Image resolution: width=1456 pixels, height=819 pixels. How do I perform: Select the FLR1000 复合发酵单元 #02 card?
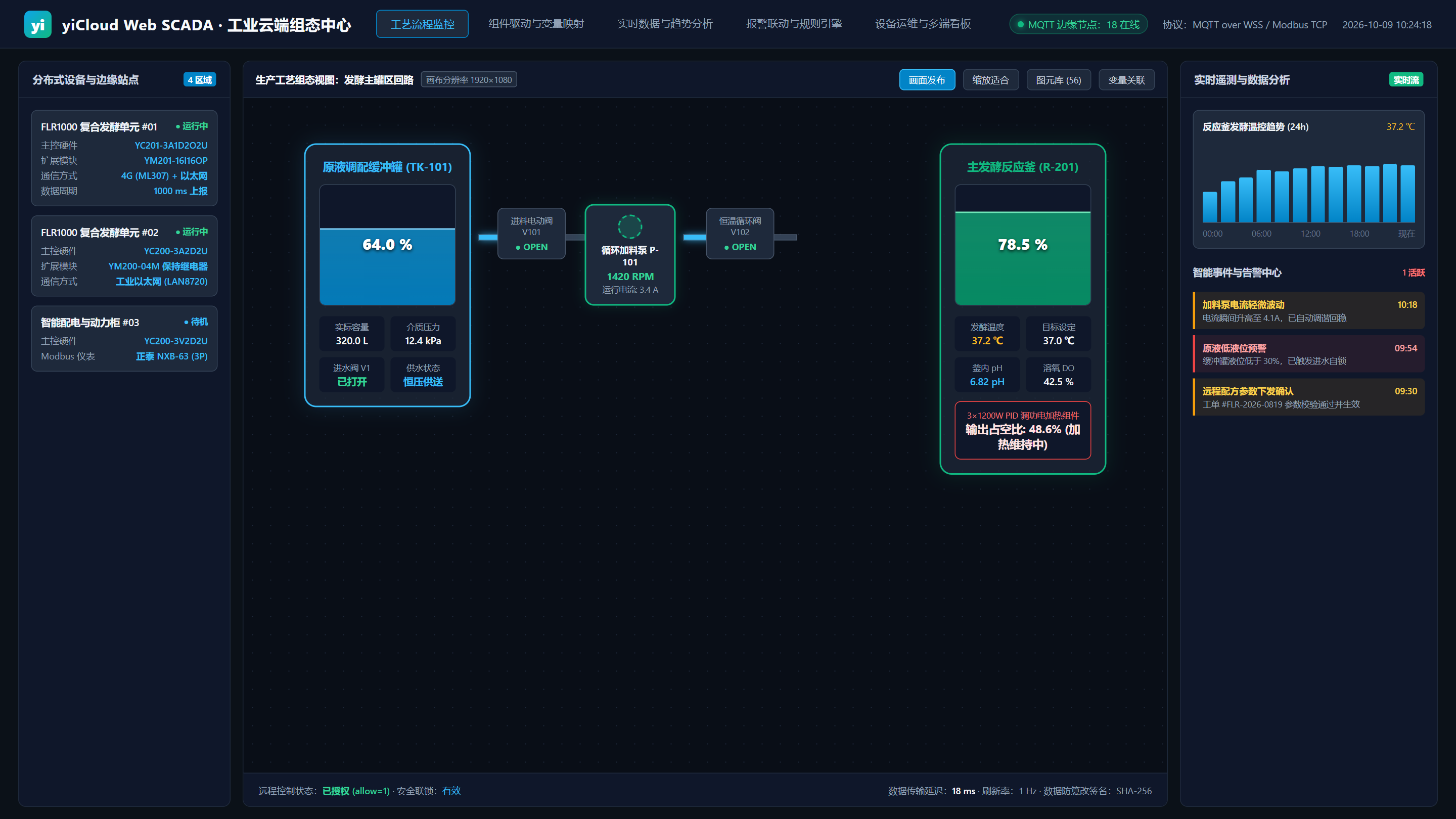coord(124,256)
